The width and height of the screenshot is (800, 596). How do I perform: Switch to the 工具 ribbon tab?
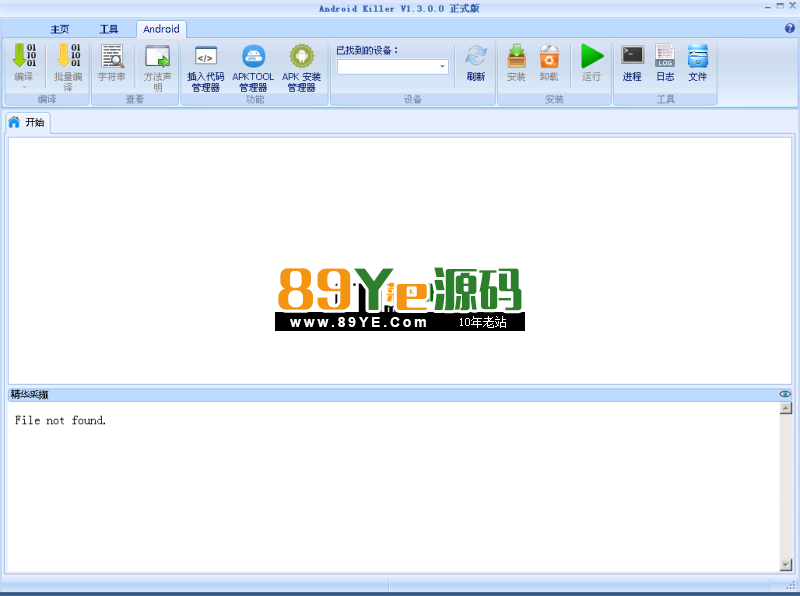click(109, 29)
